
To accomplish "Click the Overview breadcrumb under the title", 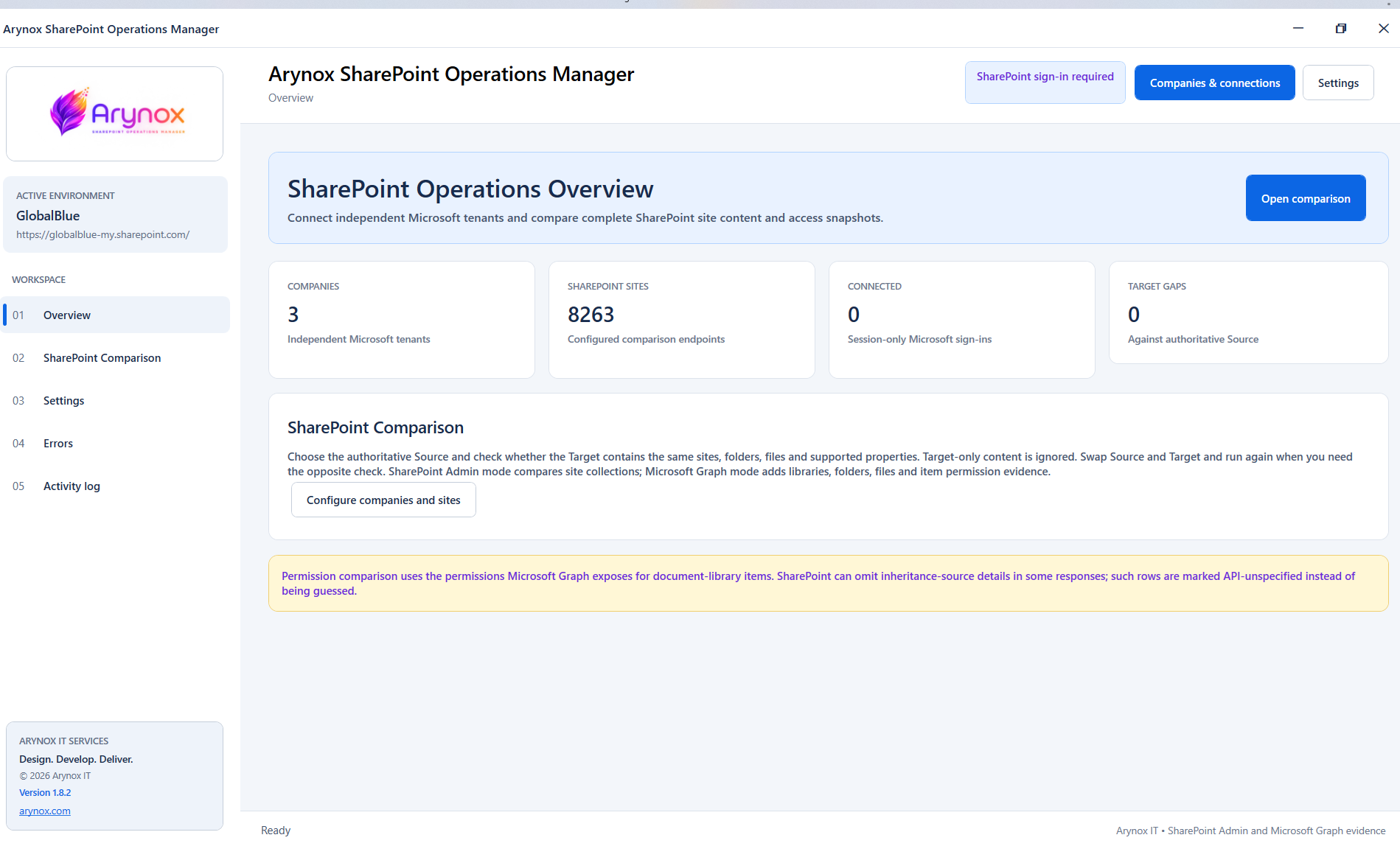I will click(290, 98).
